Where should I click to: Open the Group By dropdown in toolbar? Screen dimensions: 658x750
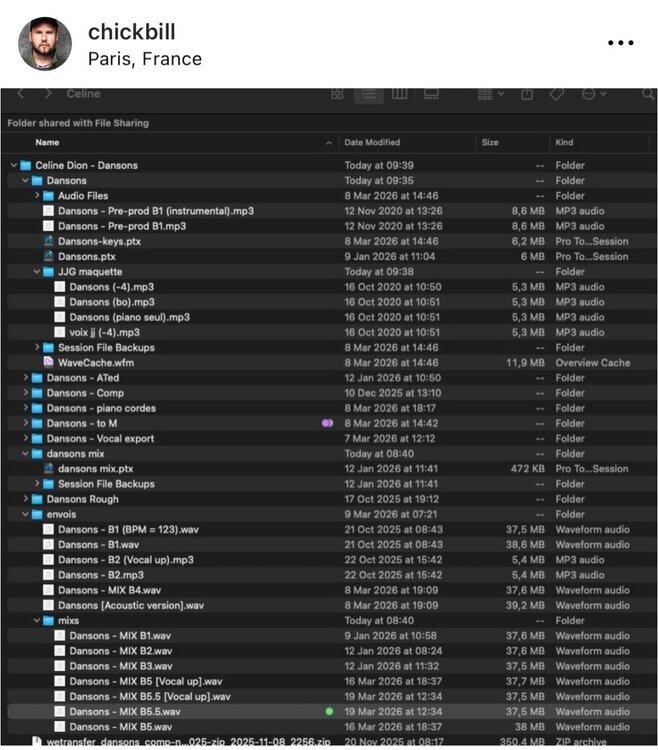click(x=491, y=94)
